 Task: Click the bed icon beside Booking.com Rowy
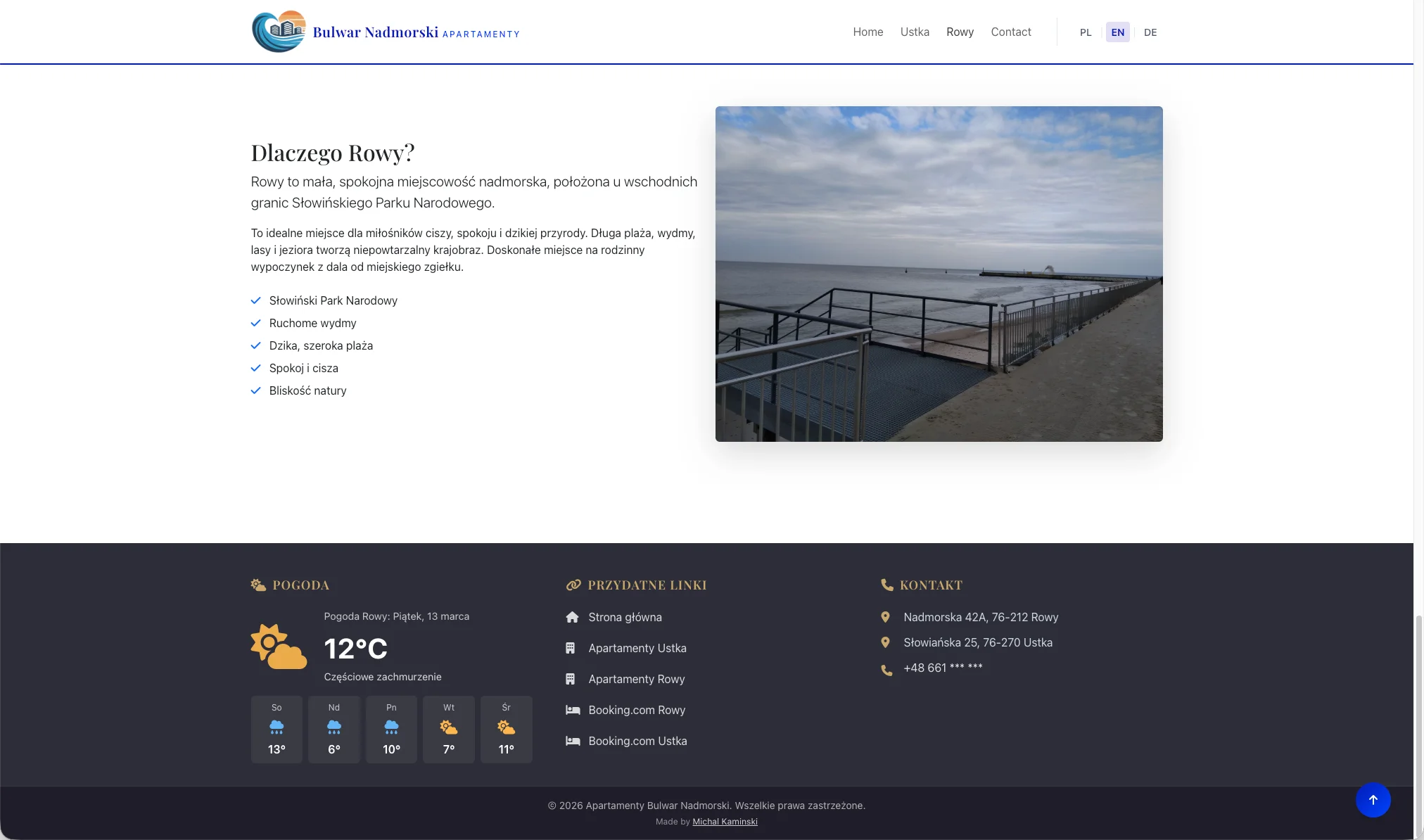[573, 710]
